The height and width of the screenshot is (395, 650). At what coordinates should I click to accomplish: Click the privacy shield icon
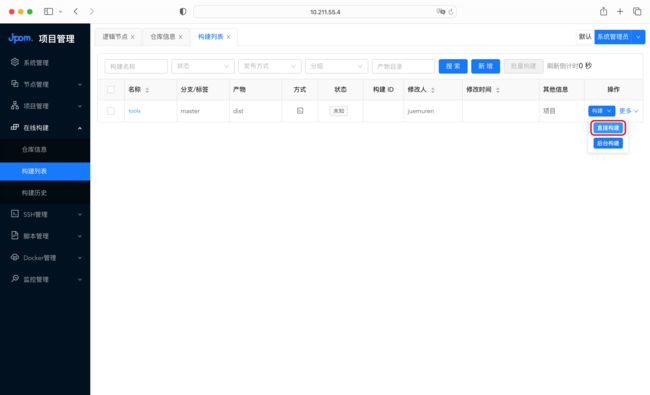click(x=183, y=12)
